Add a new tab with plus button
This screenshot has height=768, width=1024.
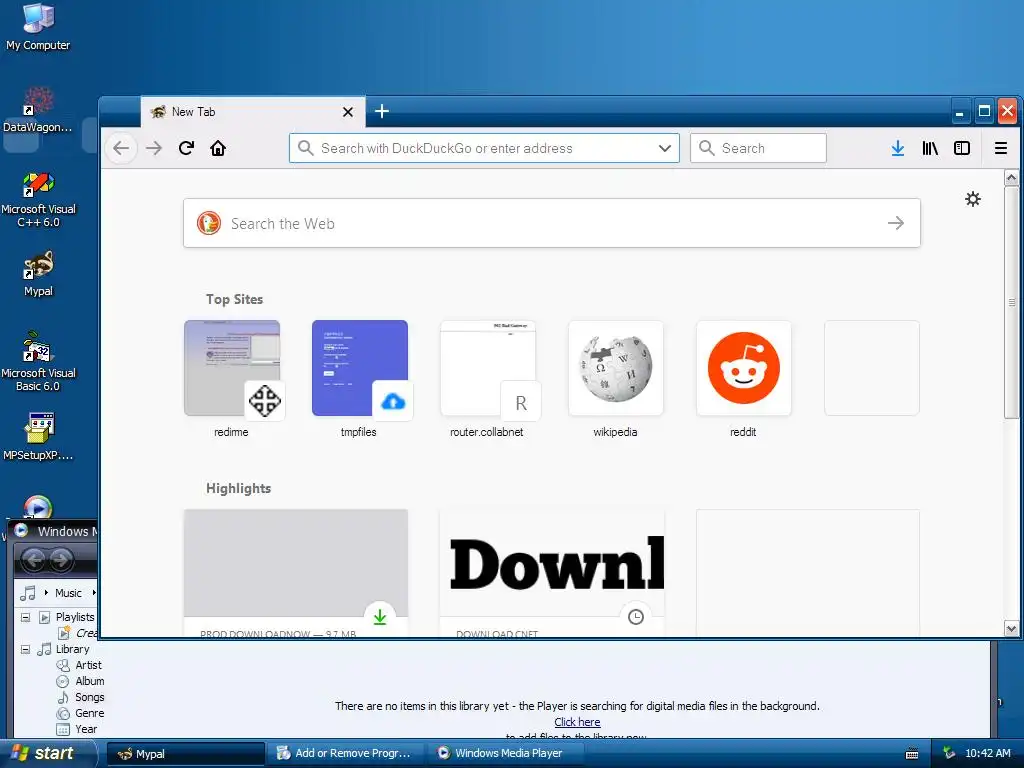(x=382, y=112)
